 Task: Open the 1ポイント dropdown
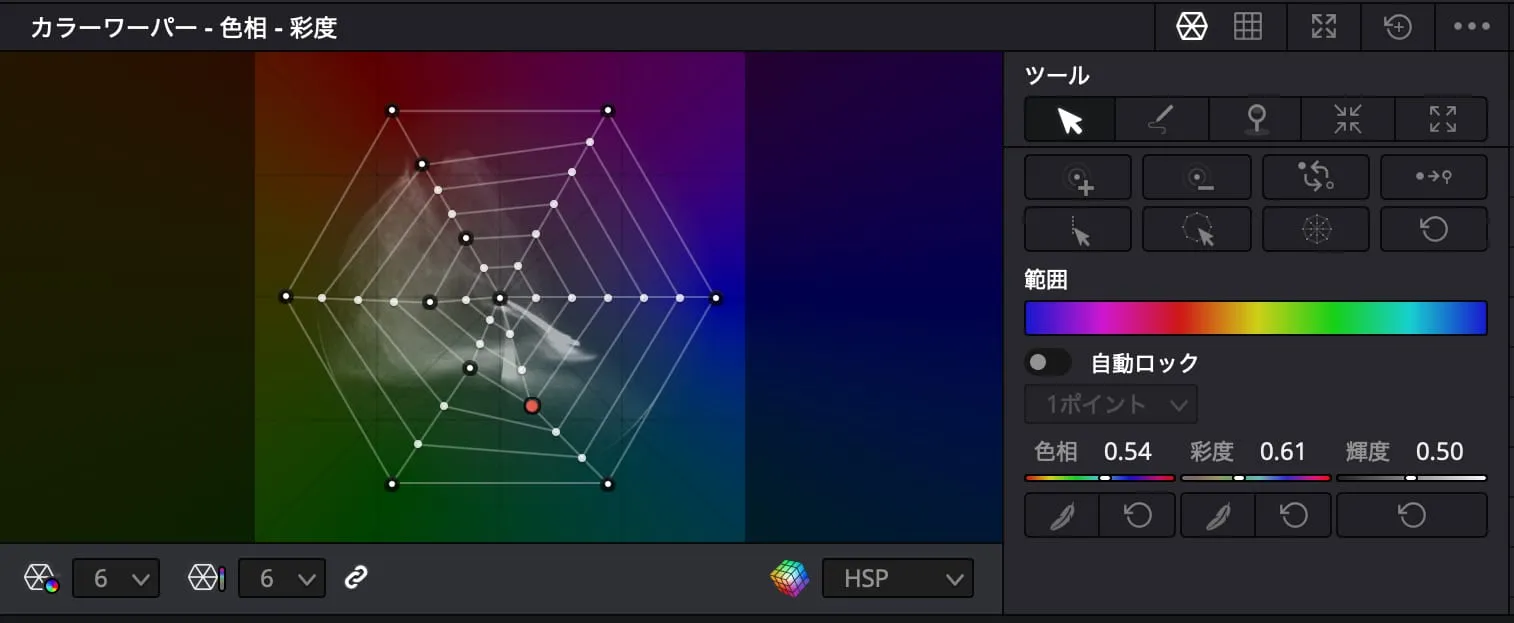(x=1111, y=405)
